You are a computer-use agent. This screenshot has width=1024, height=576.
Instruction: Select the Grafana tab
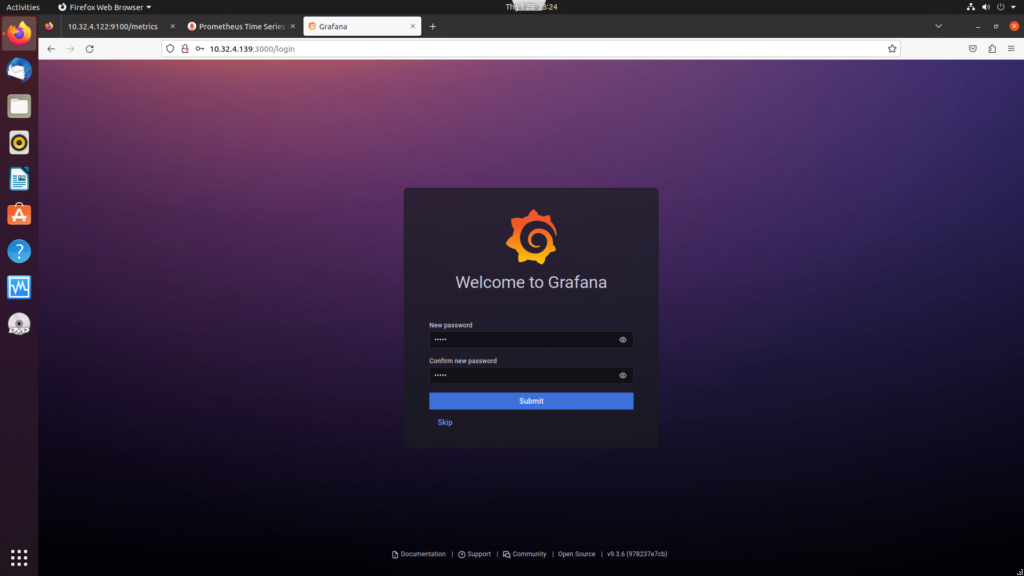[362, 27]
